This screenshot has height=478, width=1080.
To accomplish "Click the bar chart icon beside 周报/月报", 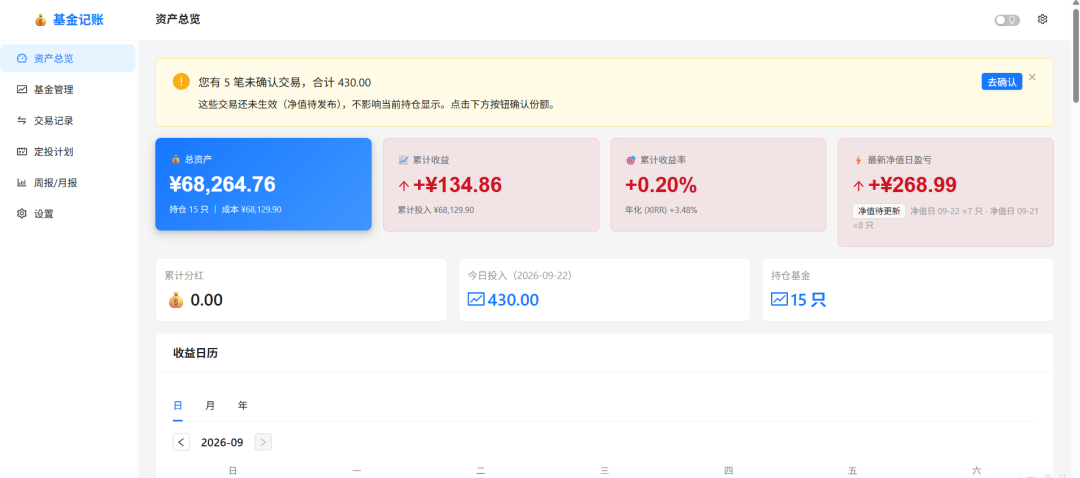I will 21,183.
